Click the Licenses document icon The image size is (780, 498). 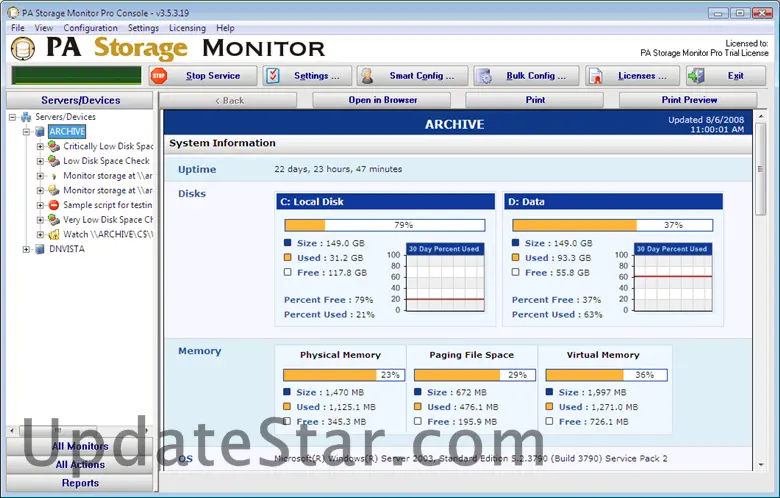point(595,76)
